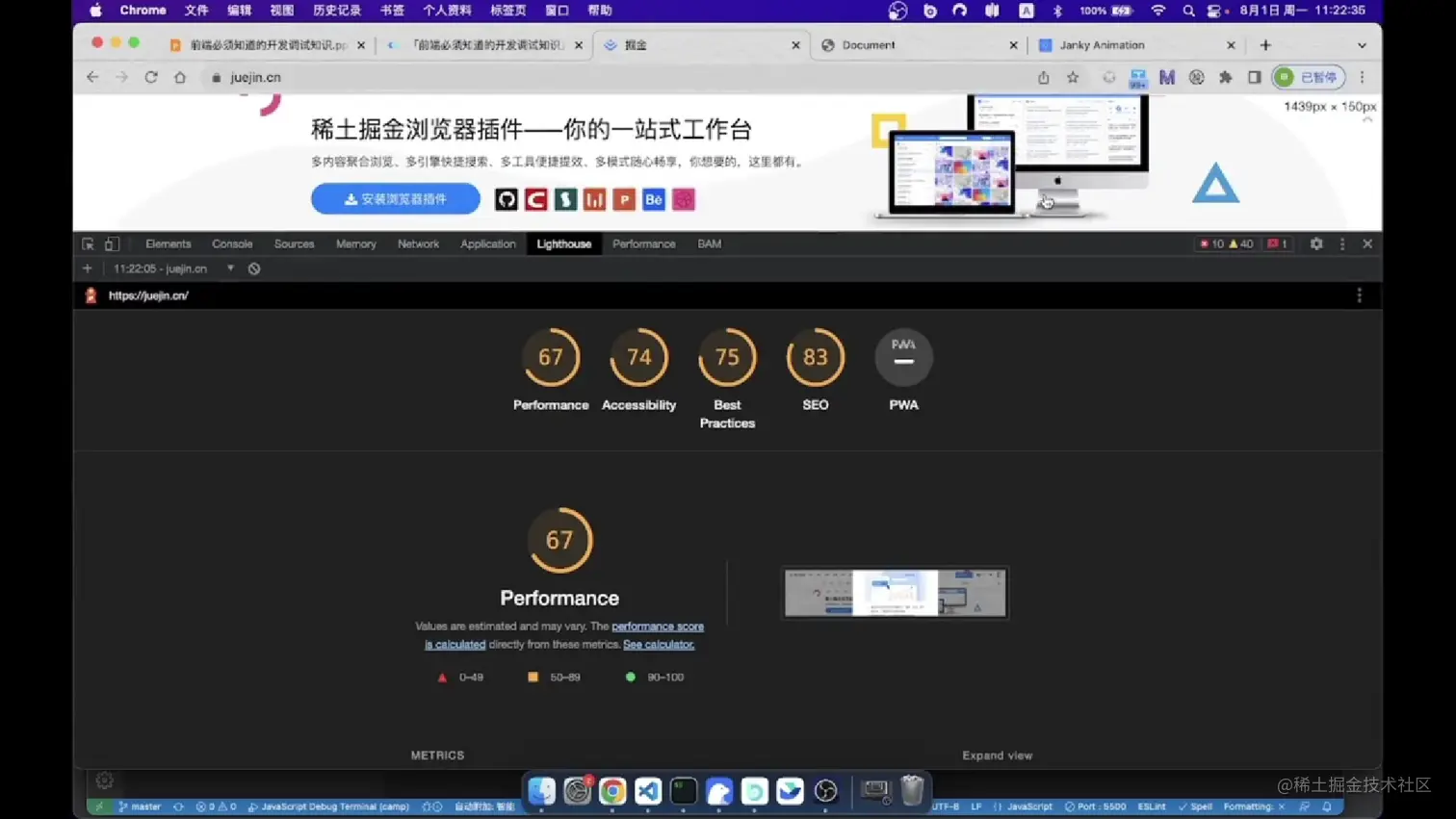Screen dimensions: 1456x819
Task: Switch to the Performance panel in DevTools
Action: 643,244
